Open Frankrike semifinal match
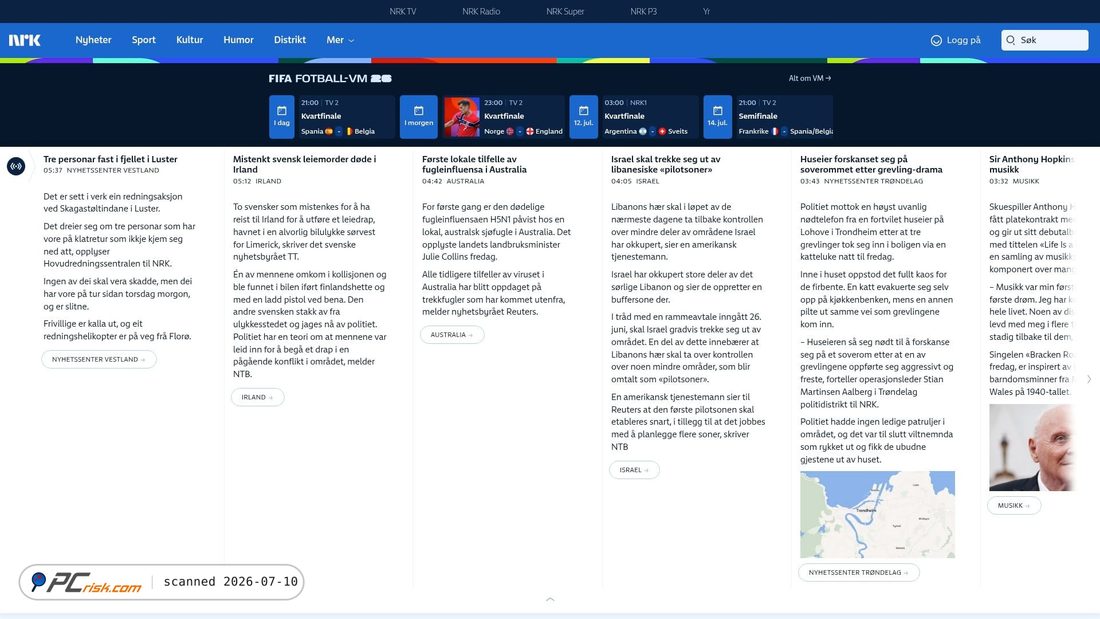Image resolution: width=1100 pixels, height=619 pixels. 784,117
